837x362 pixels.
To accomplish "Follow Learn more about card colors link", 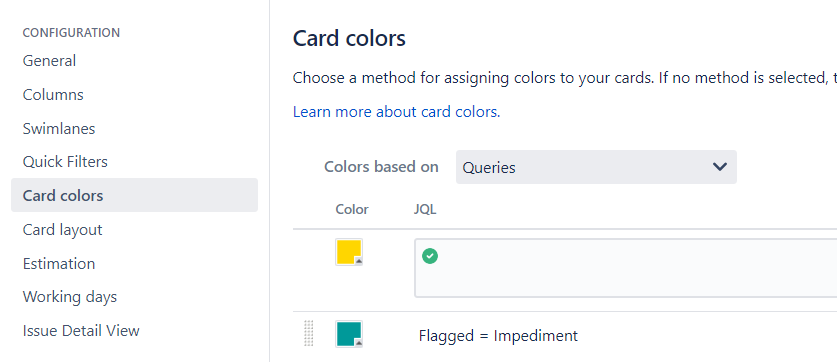I will point(397,112).
